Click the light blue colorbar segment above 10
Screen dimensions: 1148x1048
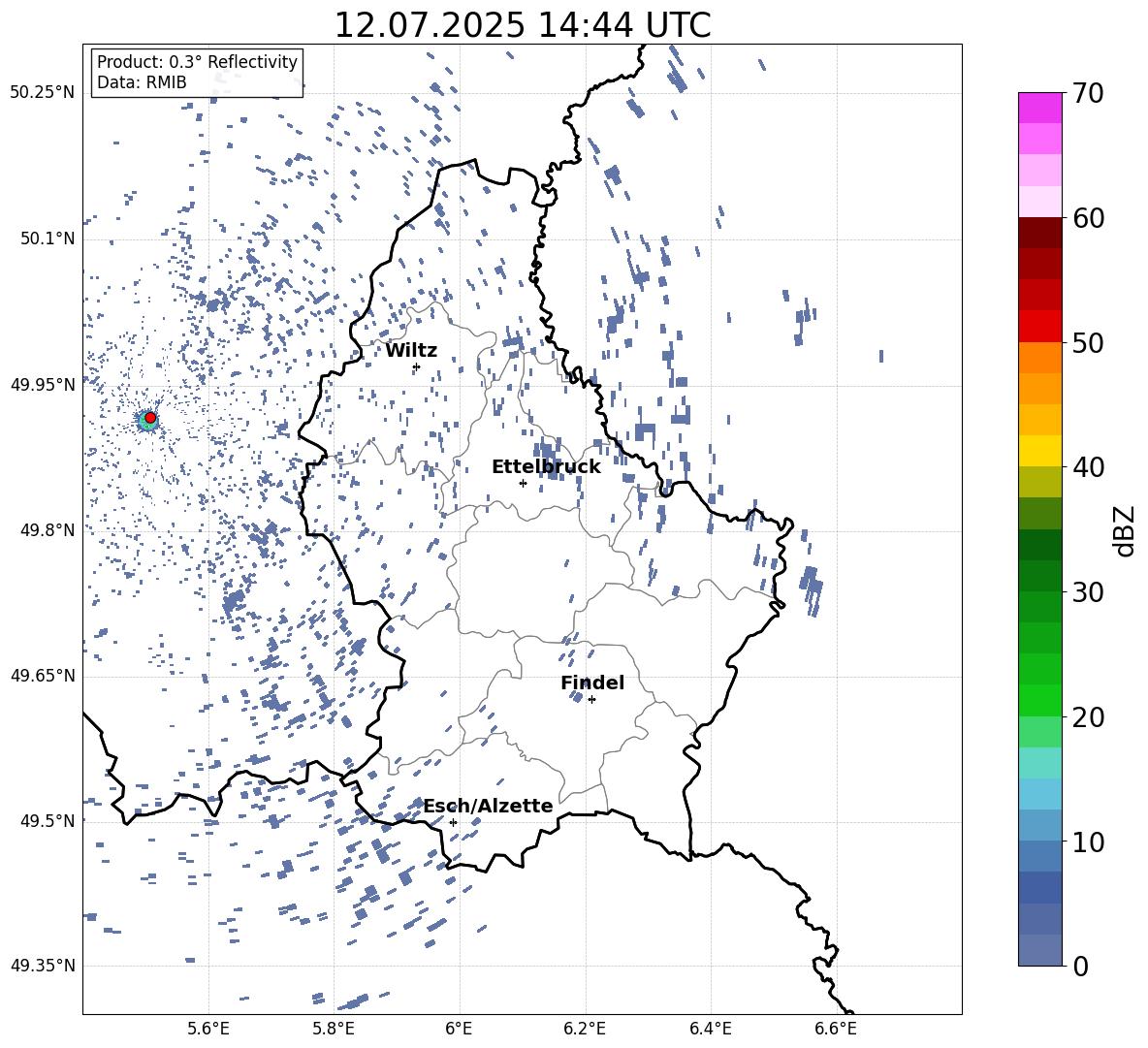point(1039,794)
